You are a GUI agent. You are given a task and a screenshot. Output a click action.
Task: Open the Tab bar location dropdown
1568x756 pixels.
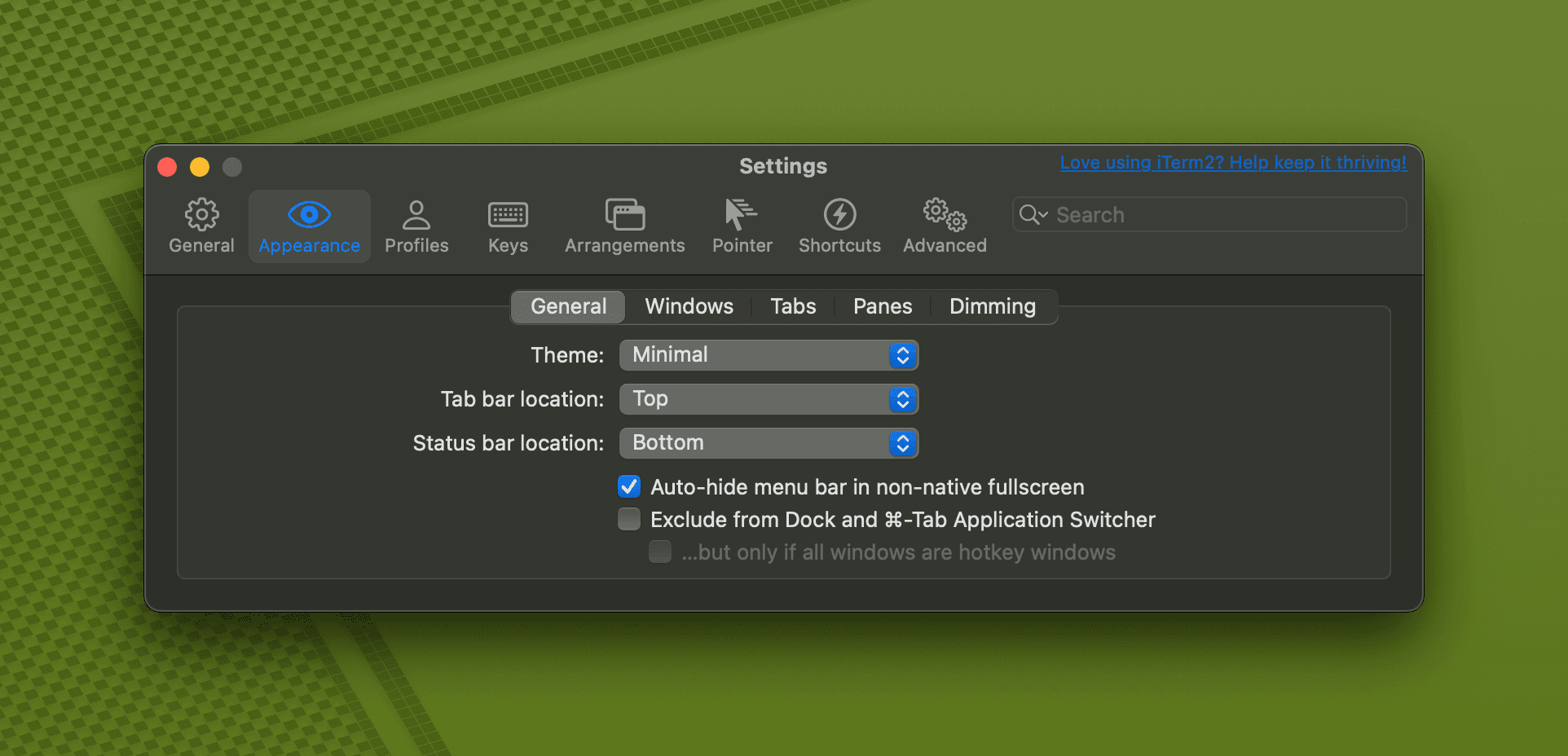(769, 399)
